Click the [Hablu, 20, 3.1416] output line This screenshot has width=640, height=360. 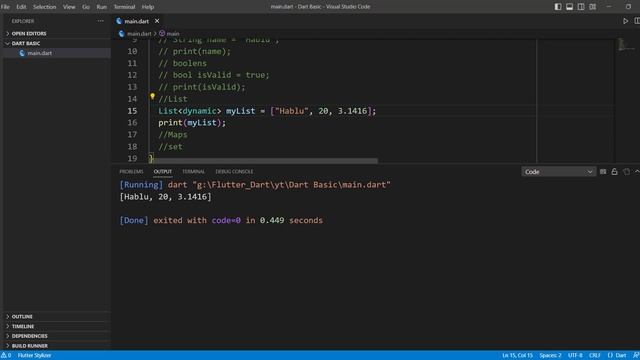pyautogui.click(x=165, y=197)
